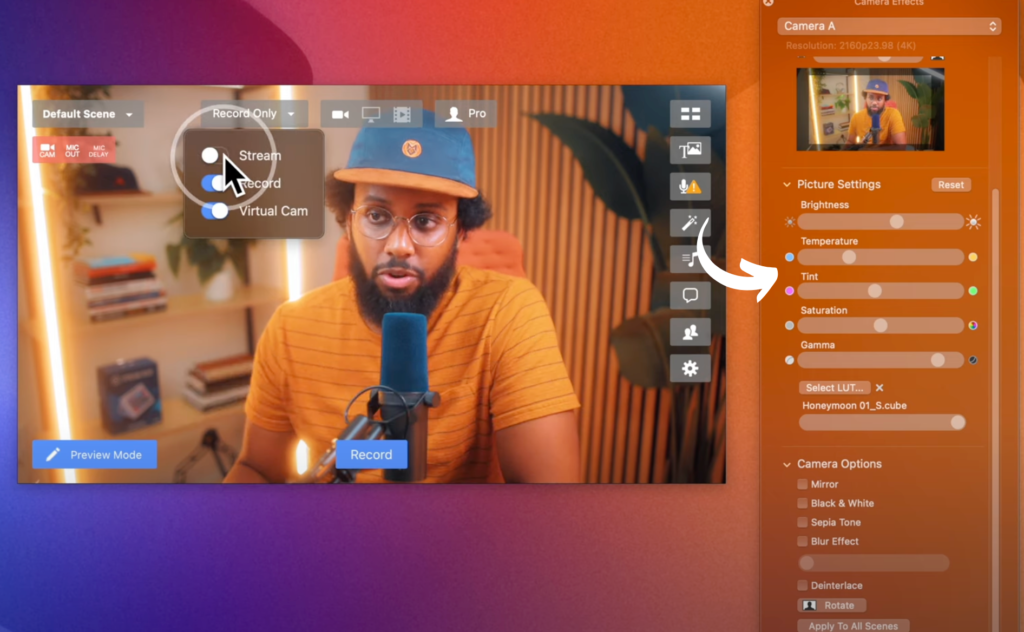This screenshot has height=632, width=1024.
Task: Open the gear settings icon in preview
Action: click(690, 368)
